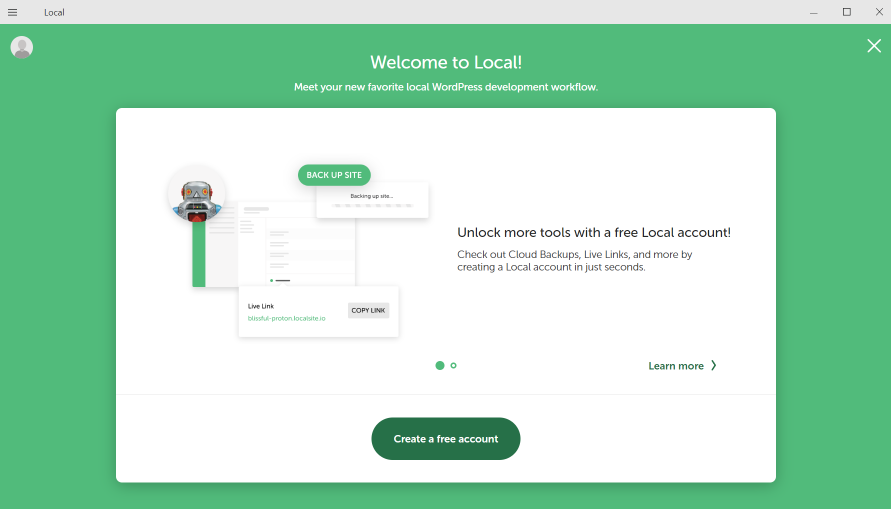Click the 'Local' title bar label
This screenshot has width=891, height=509.
pos(54,12)
